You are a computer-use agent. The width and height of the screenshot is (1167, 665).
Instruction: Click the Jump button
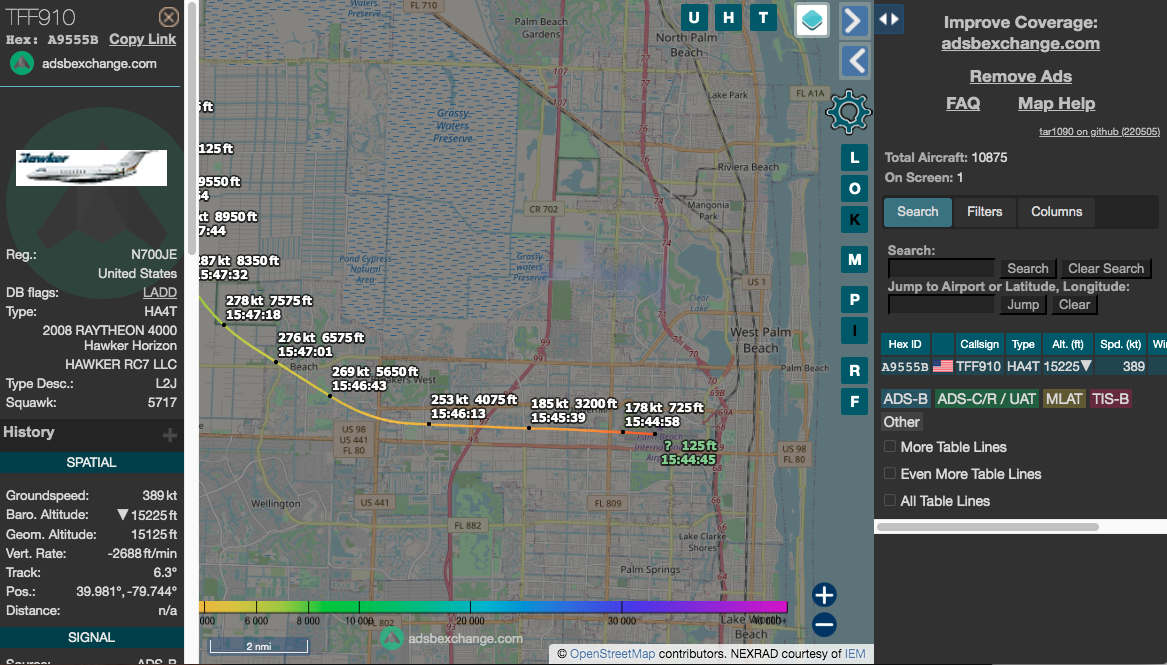[1023, 304]
